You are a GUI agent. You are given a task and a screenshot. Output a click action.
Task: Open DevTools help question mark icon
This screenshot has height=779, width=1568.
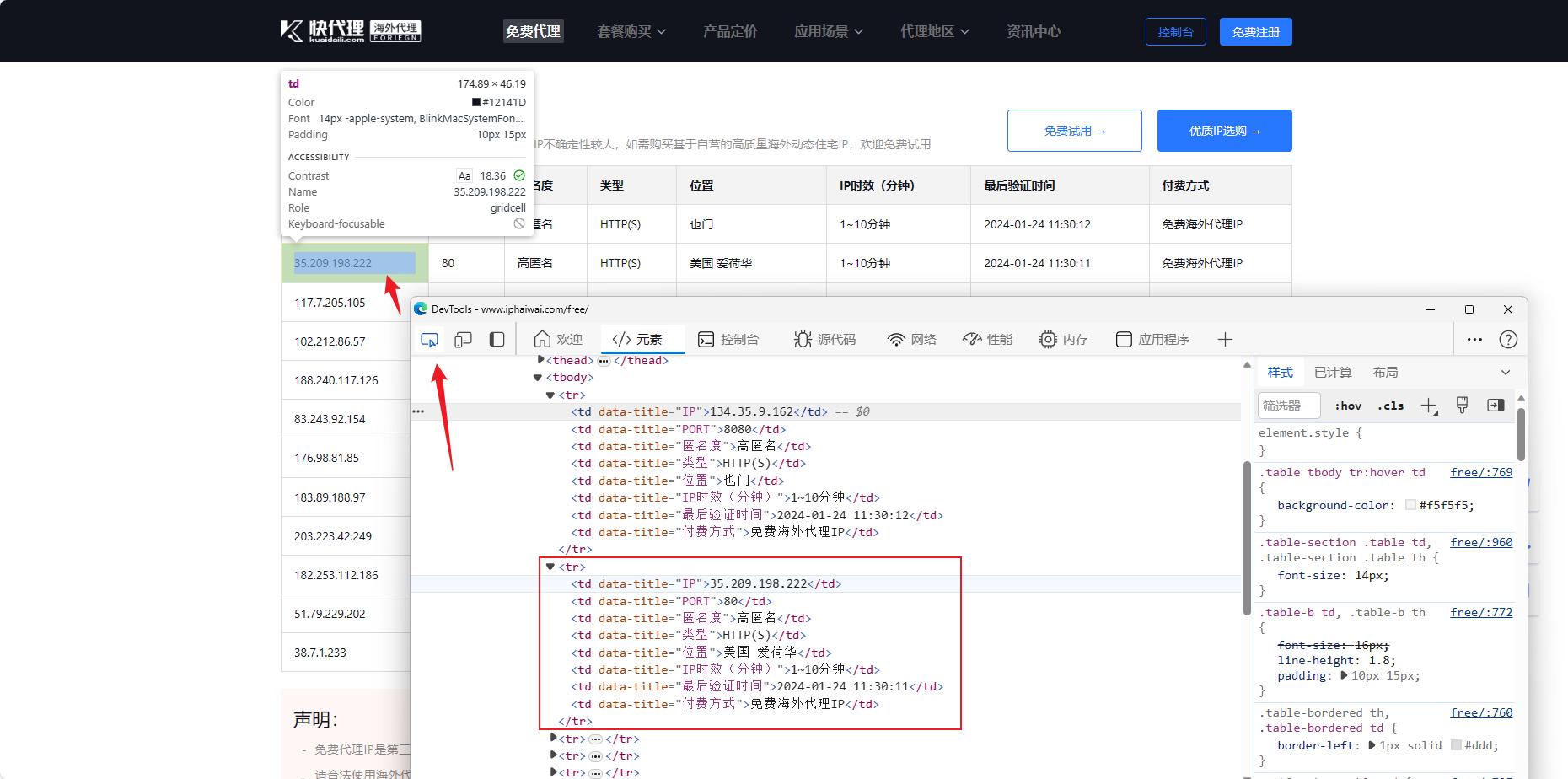tap(1508, 339)
